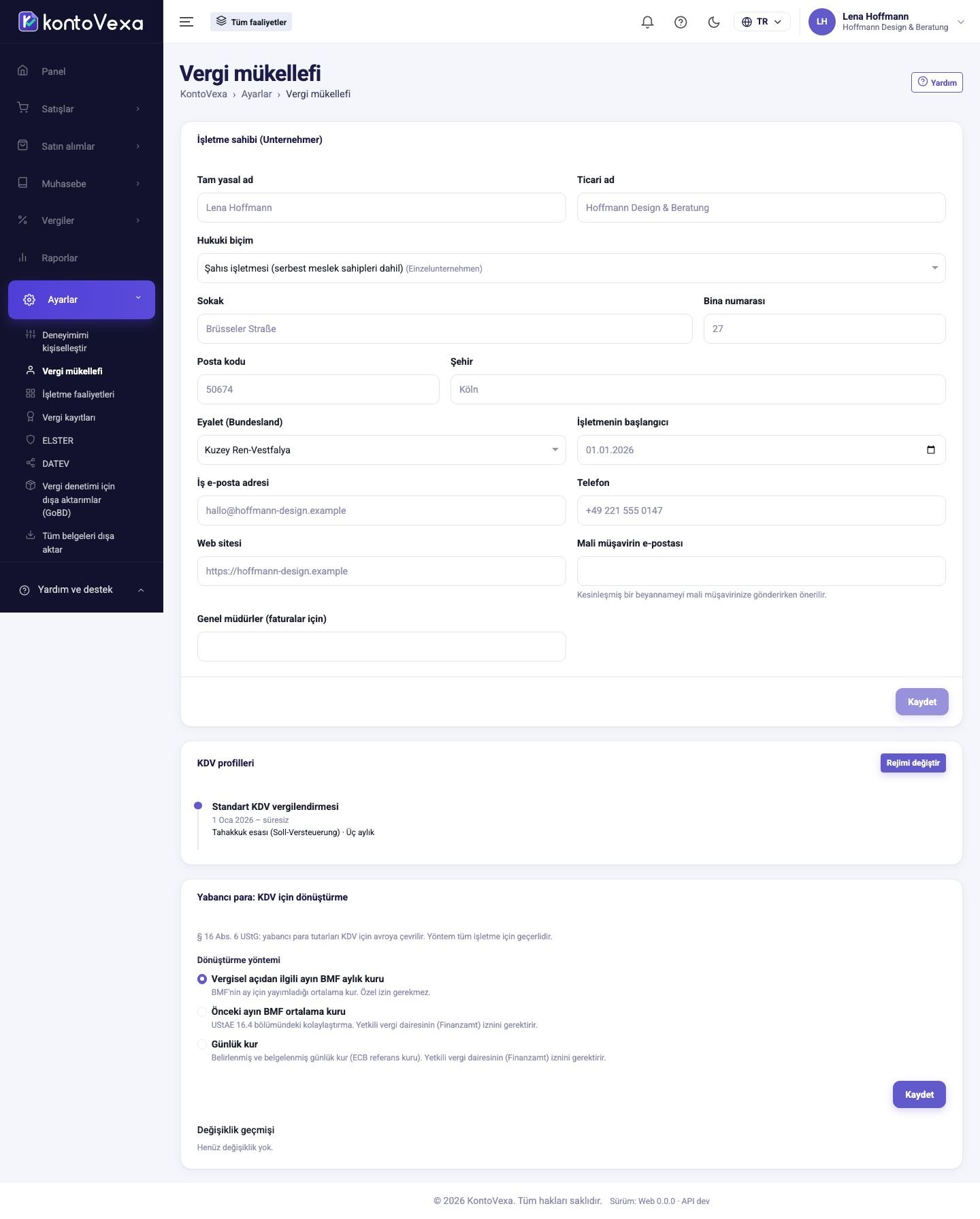
Task: Open the TR language selector
Action: (762, 22)
